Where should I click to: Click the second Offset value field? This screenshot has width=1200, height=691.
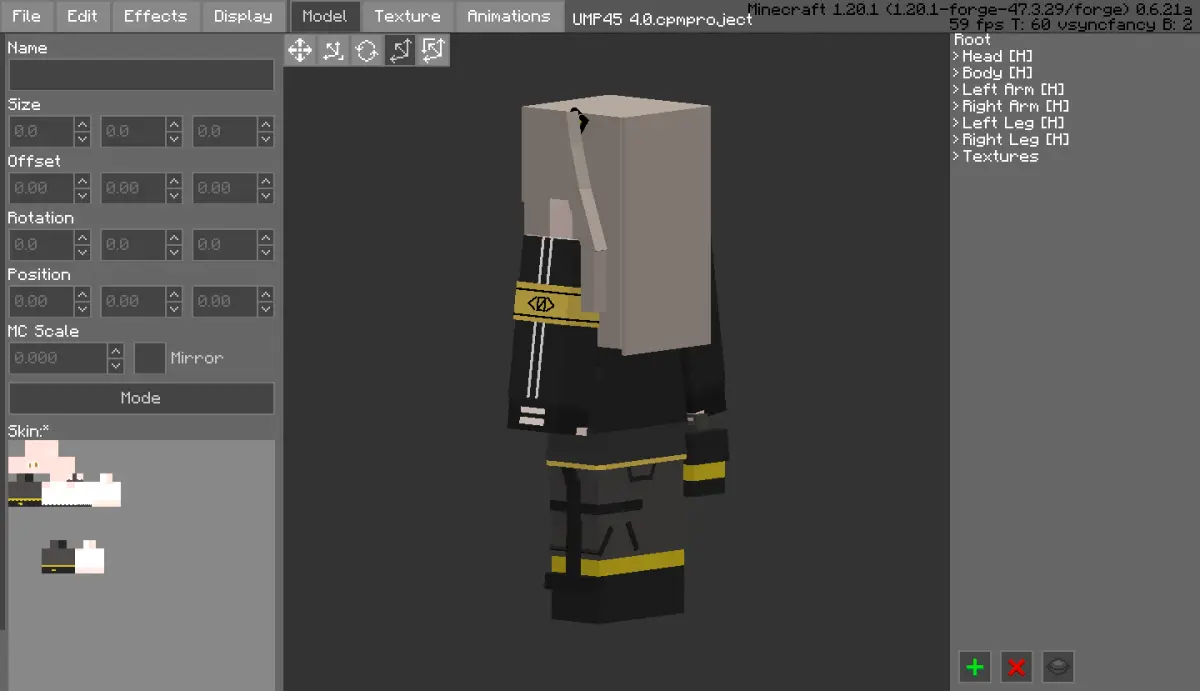(133, 188)
